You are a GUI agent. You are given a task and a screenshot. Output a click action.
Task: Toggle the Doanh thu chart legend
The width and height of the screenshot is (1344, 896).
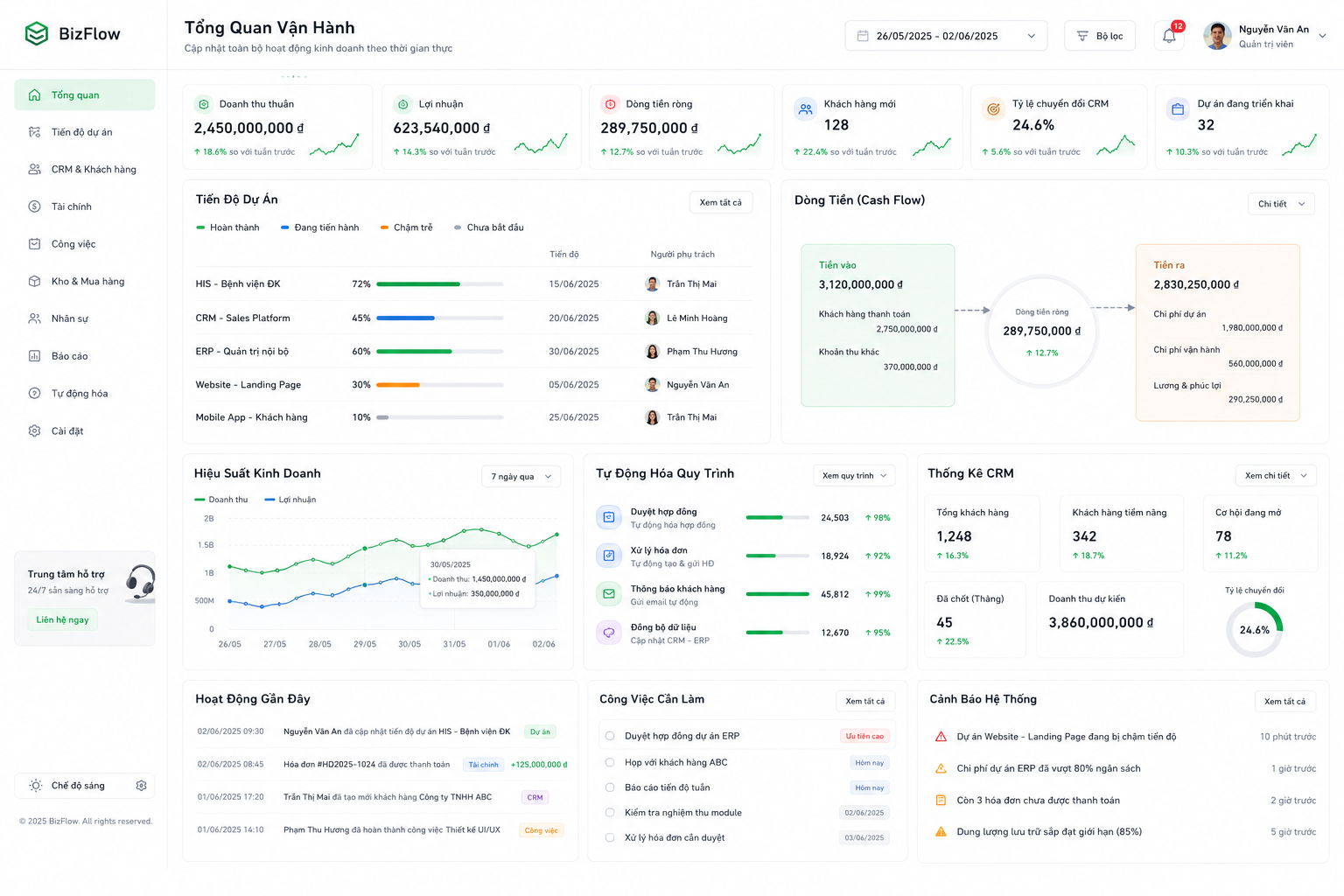point(220,500)
